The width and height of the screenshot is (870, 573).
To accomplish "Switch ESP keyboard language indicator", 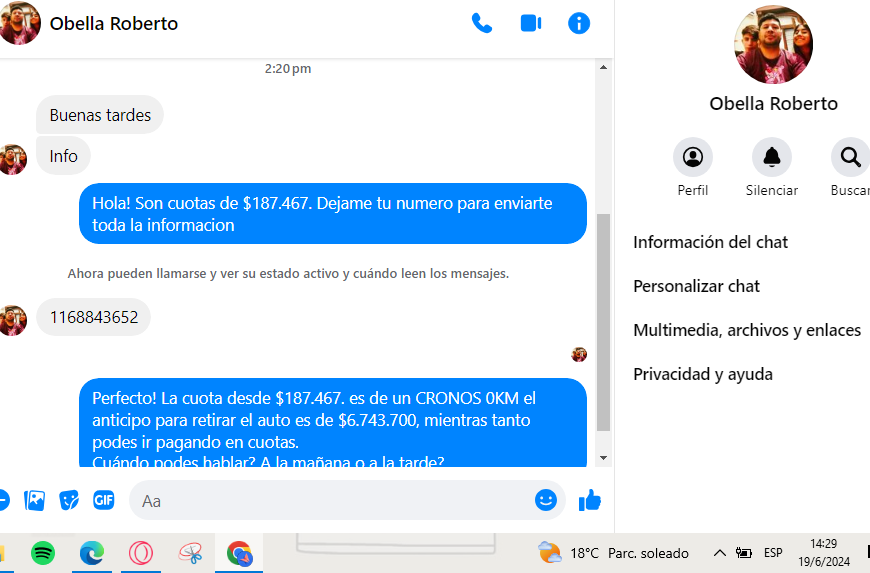I will (x=773, y=553).
